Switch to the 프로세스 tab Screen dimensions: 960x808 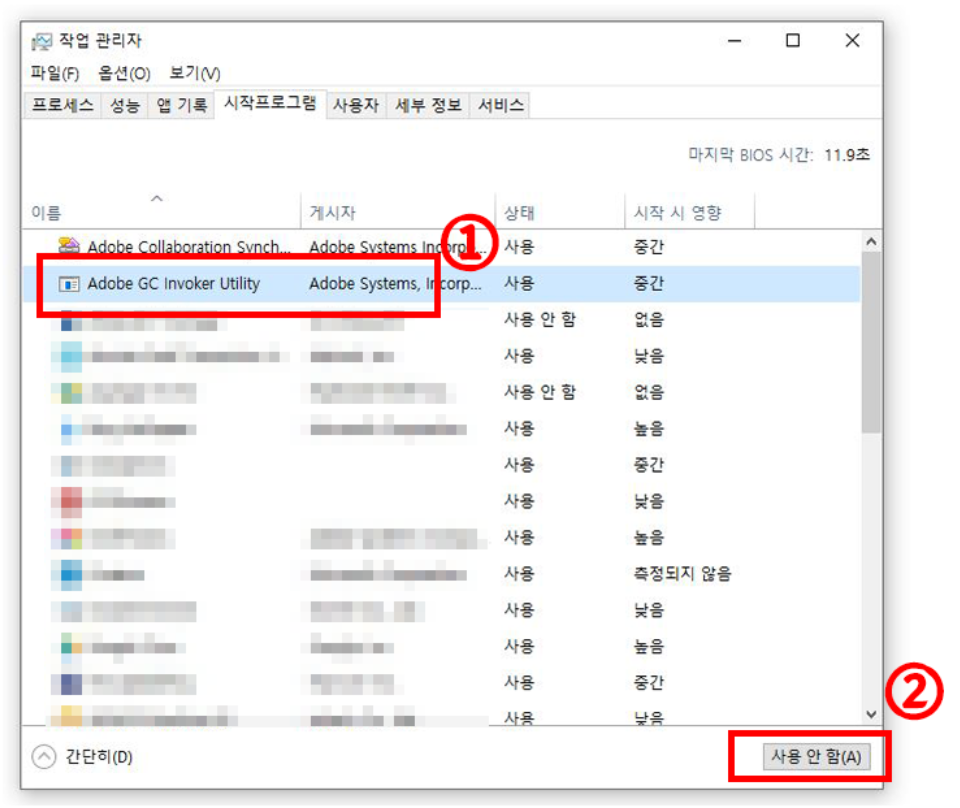(x=62, y=105)
